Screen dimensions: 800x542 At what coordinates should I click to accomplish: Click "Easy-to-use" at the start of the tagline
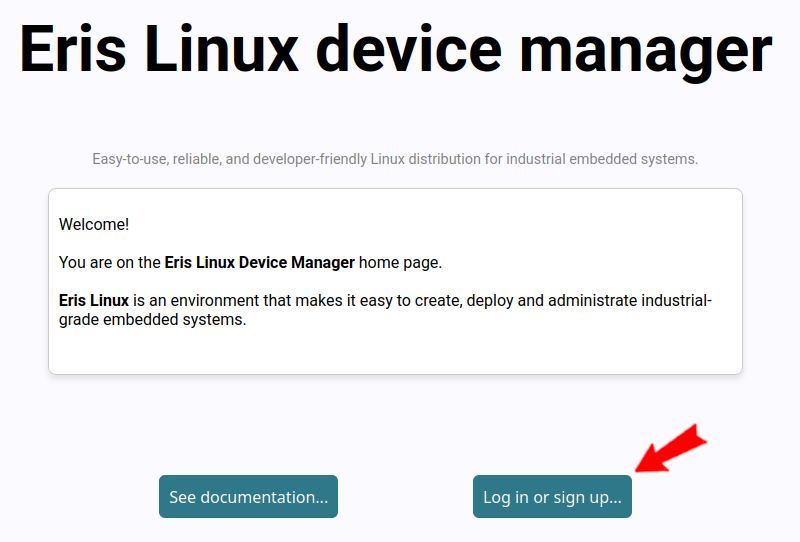coord(130,159)
